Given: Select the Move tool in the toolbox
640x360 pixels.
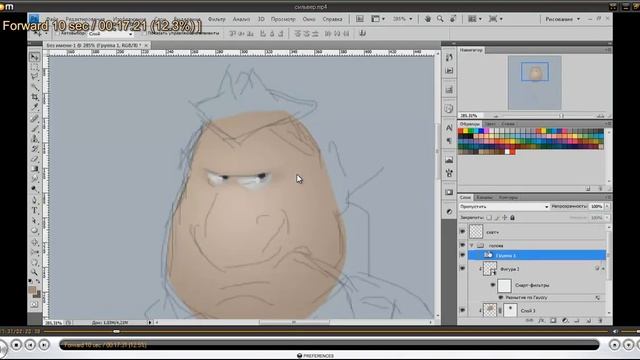Looking at the screenshot, I should pyautogui.click(x=35, y=58).
